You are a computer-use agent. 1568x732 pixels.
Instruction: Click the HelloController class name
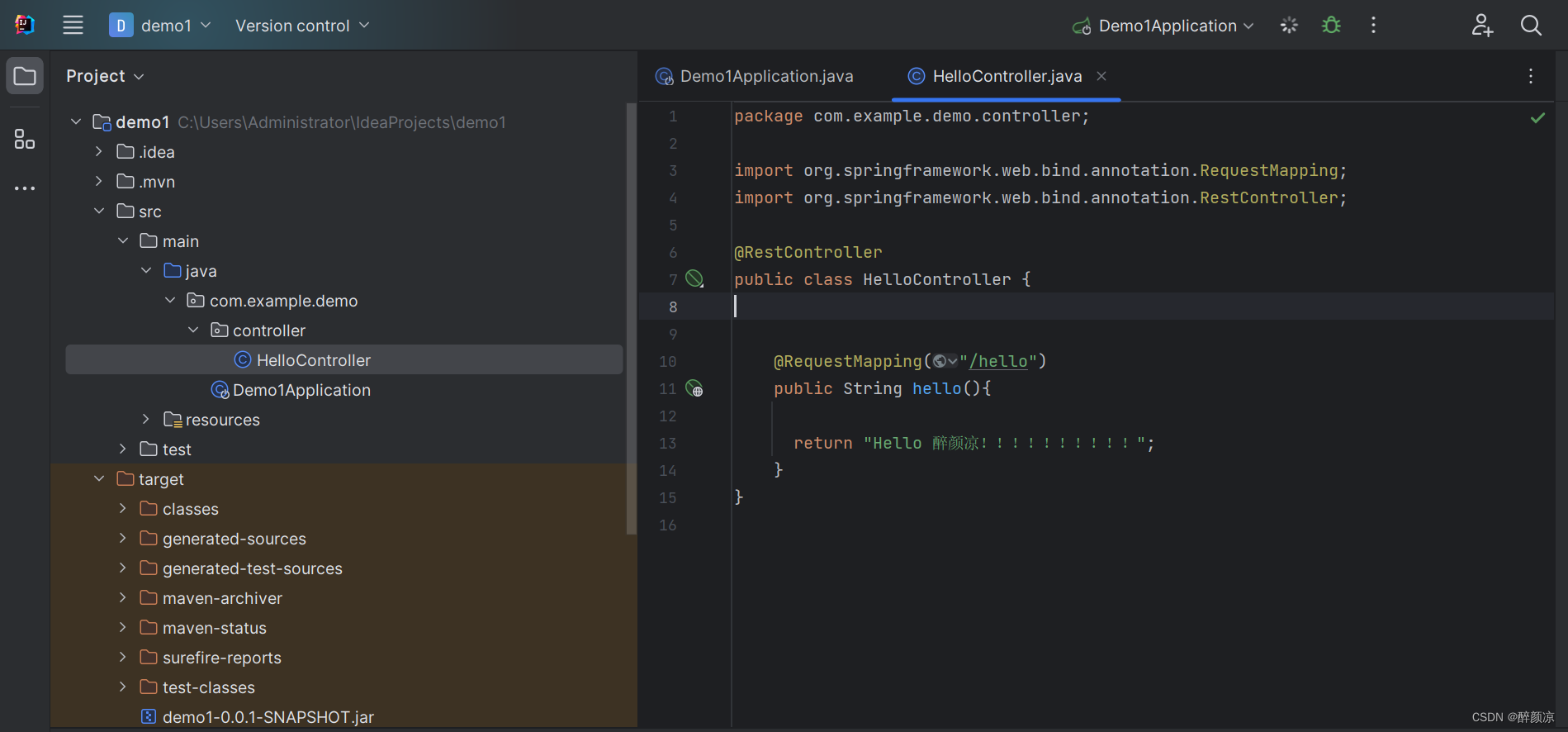point(937,279)
